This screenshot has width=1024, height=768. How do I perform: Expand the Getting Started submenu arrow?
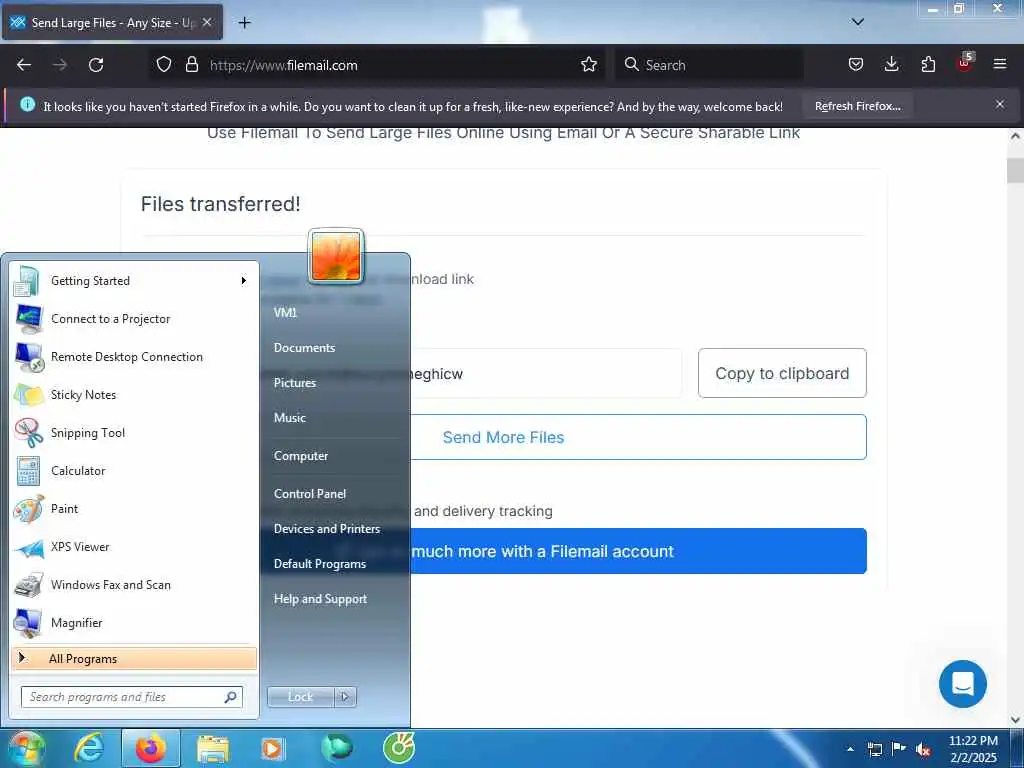(244, 281)
